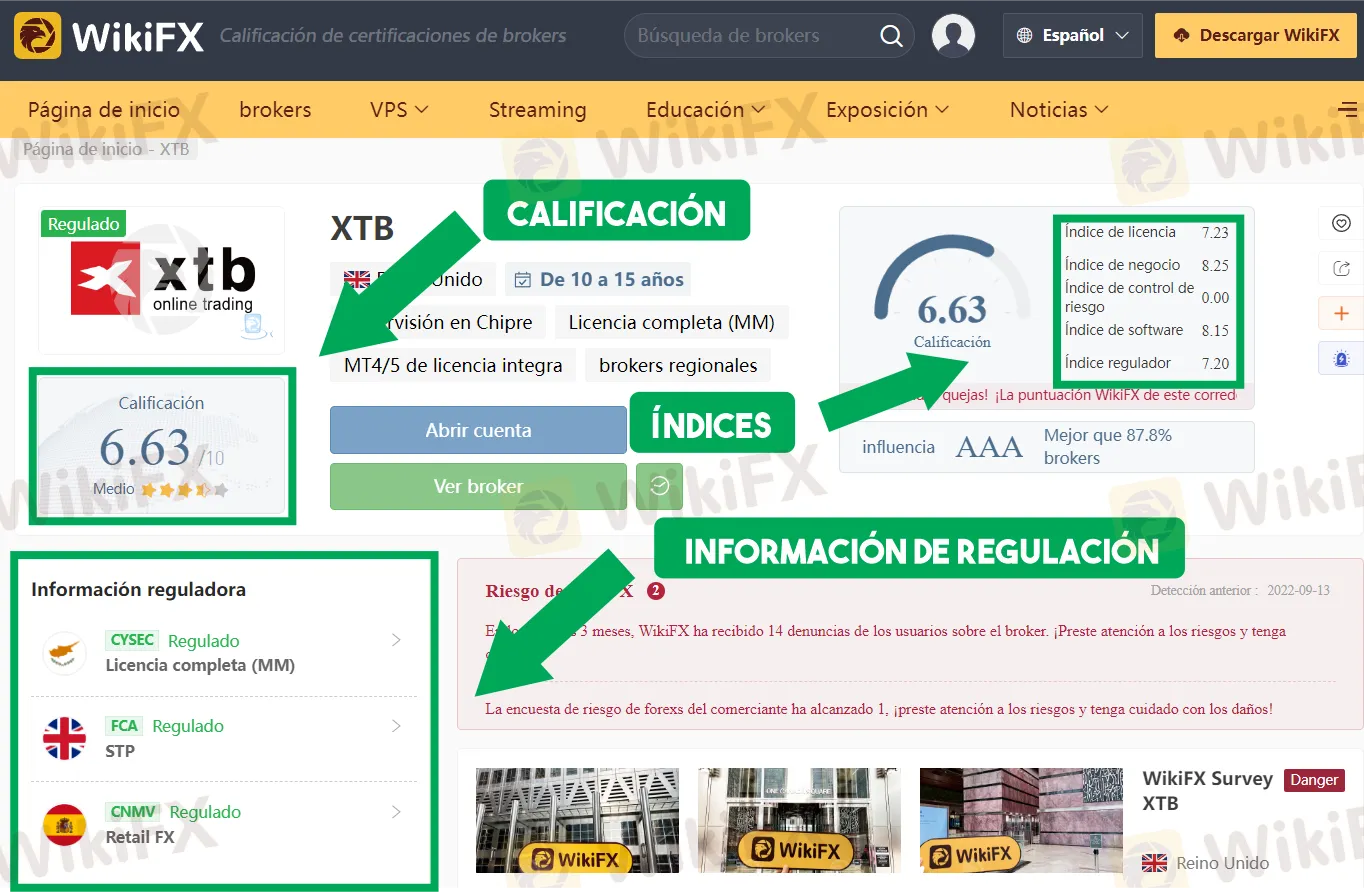The height and width of the screenshot is (892, 1364).
Task: Click the Índice regulador 7.20 row
Action: pos(1147,363)
